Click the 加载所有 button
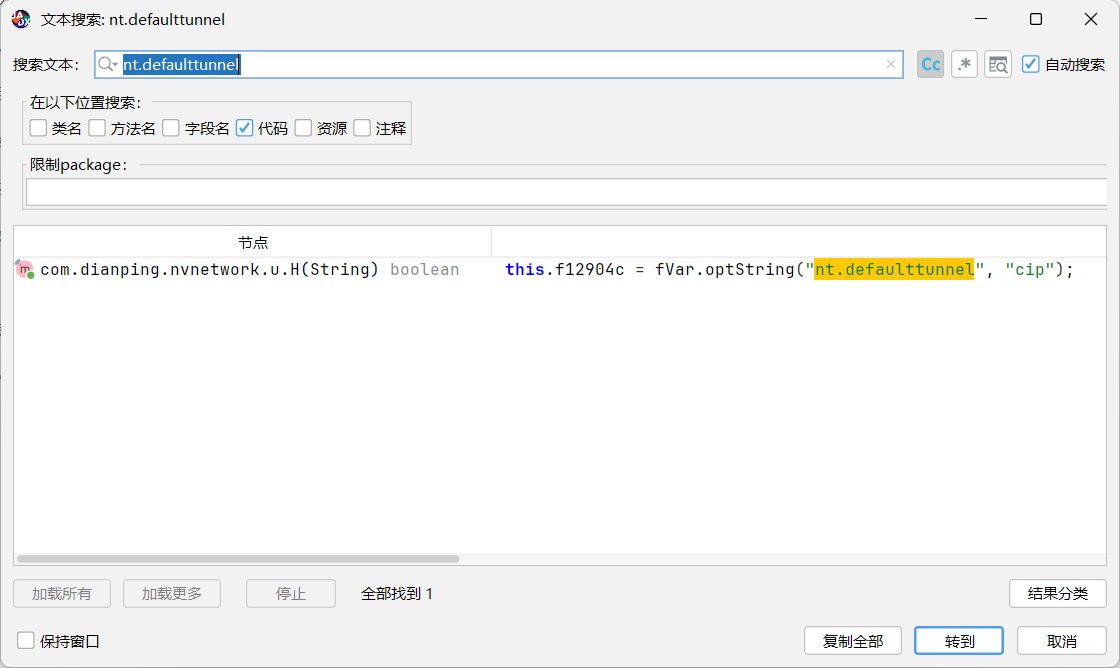The image size is (1120, 668). click(62, 594)
